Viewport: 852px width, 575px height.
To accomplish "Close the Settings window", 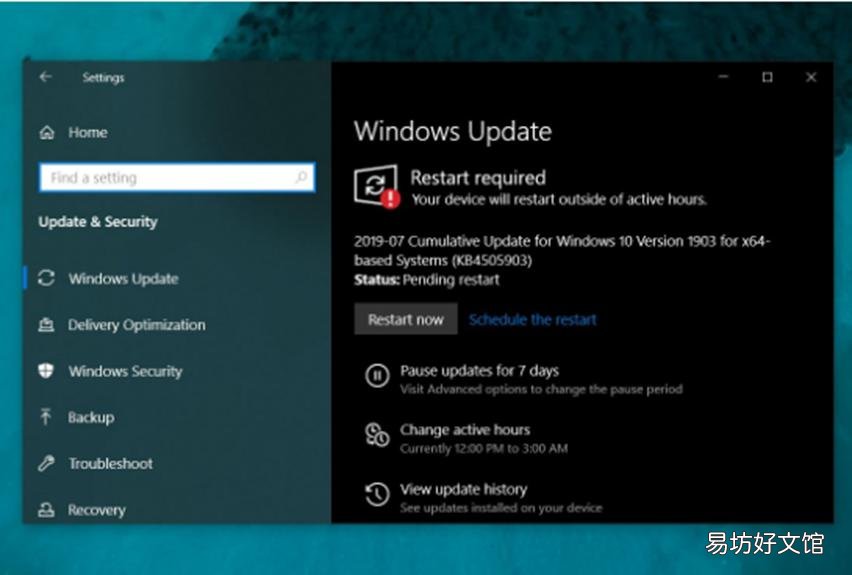I will click(x=811, y=77).
